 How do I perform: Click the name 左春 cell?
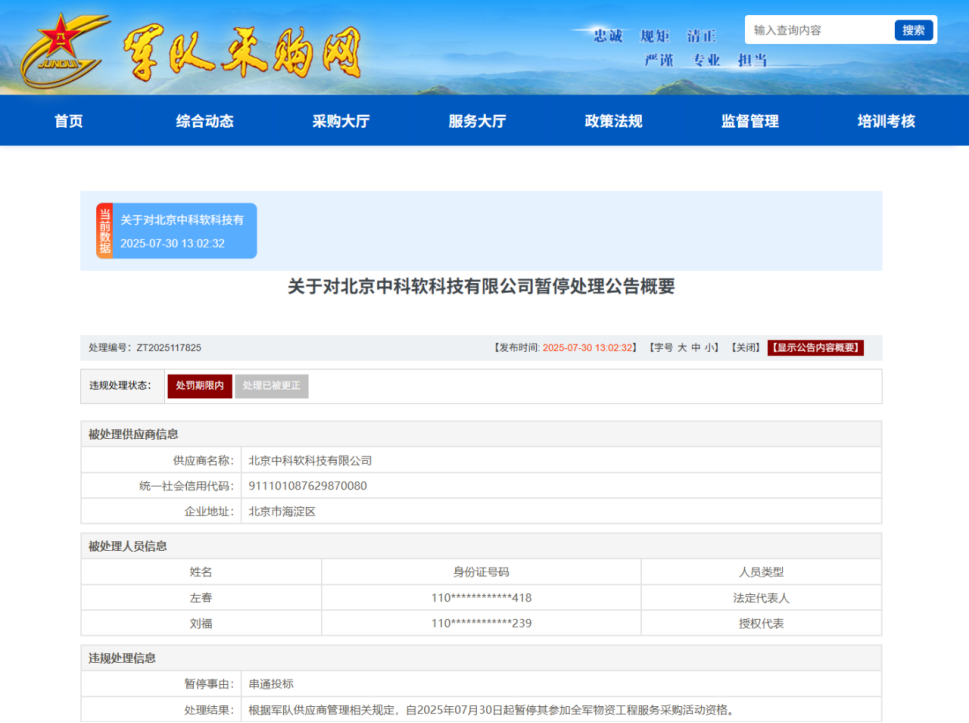(x=201, y=598)
